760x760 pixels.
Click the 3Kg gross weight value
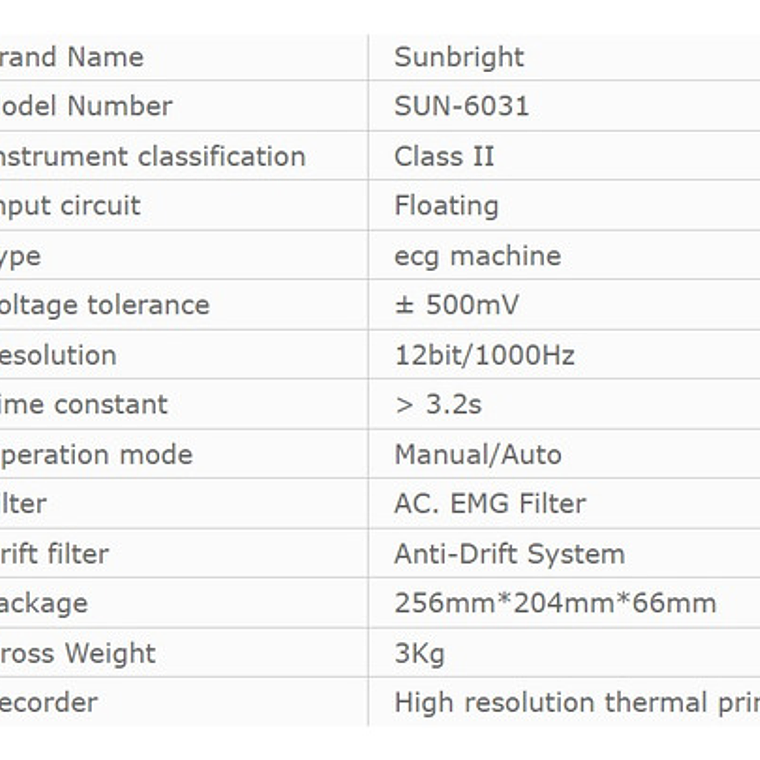point(419,654)
